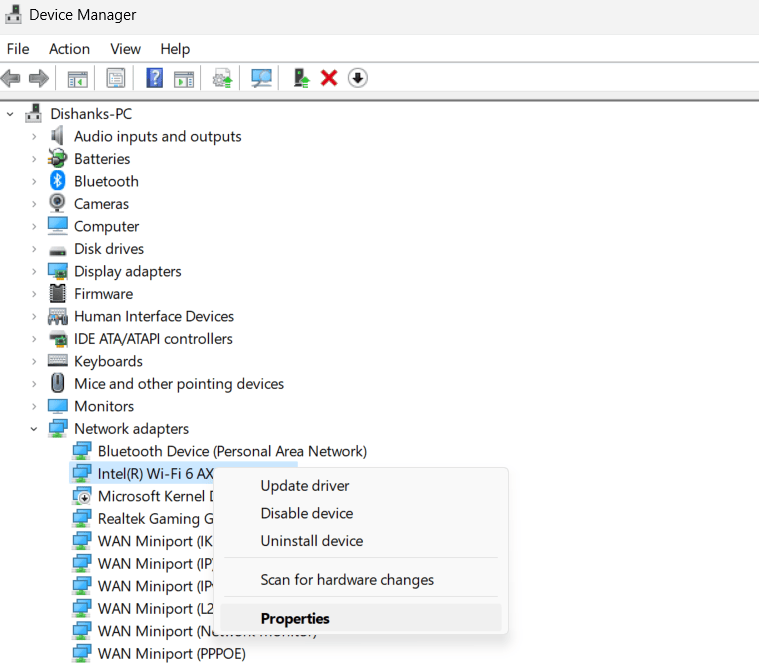
Task: Open the Help menu
Action: tap(175, 49)
